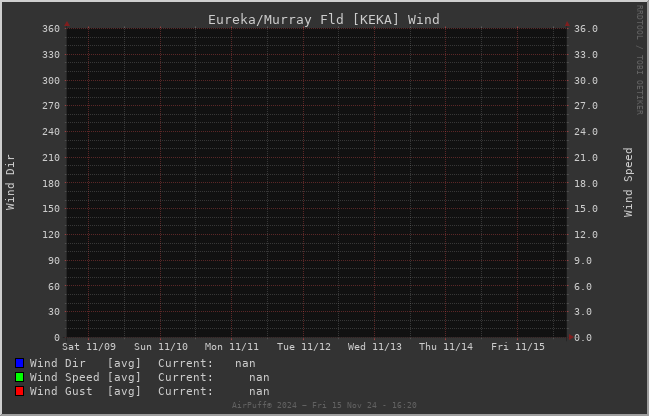The height and width of the screenshot is (416, 649).
Task: Click the Sun 11/10 date label
Action: (161, 346)
